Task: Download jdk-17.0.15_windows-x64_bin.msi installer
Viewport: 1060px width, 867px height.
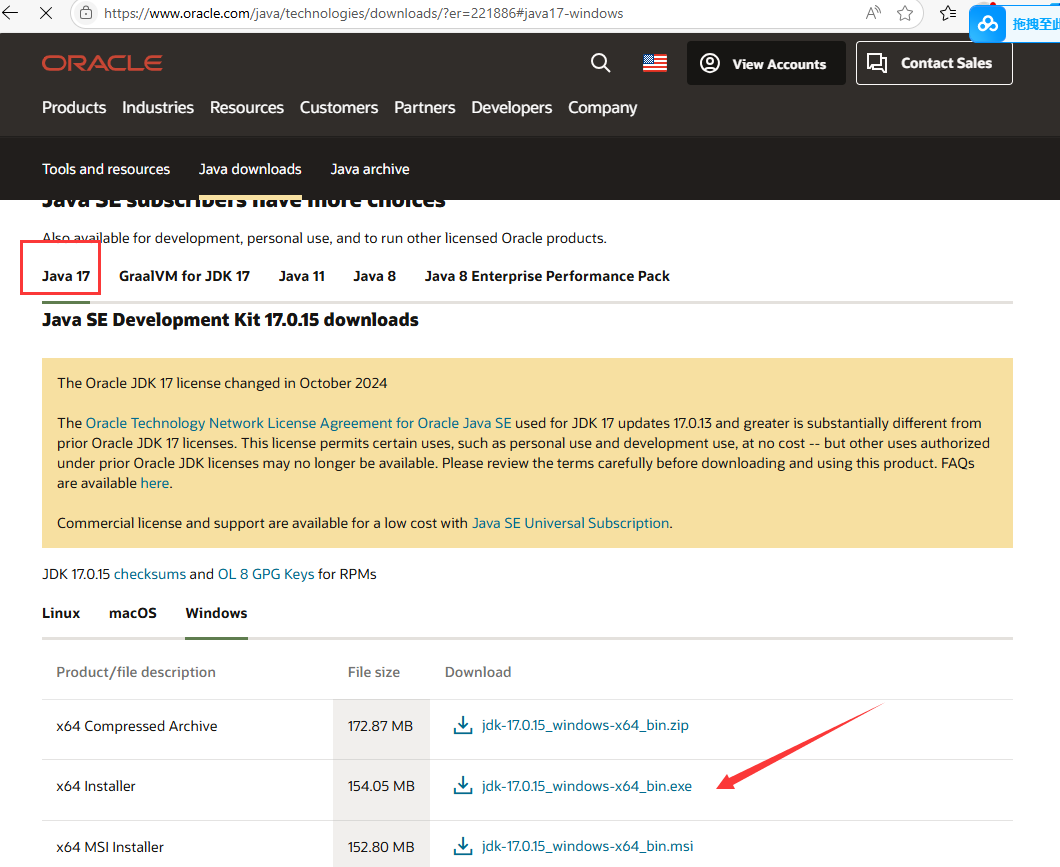Action: pyautogui.click(x=587, y=846)
